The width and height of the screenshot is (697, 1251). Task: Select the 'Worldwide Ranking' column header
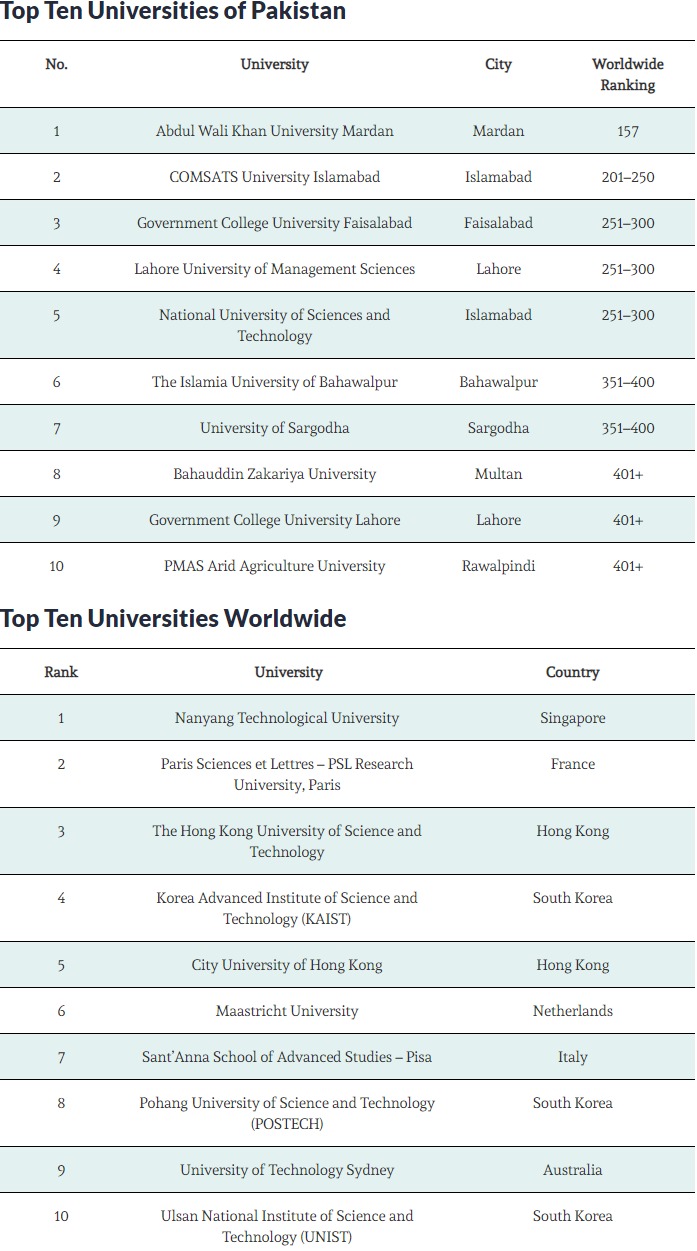pos(628,75)
